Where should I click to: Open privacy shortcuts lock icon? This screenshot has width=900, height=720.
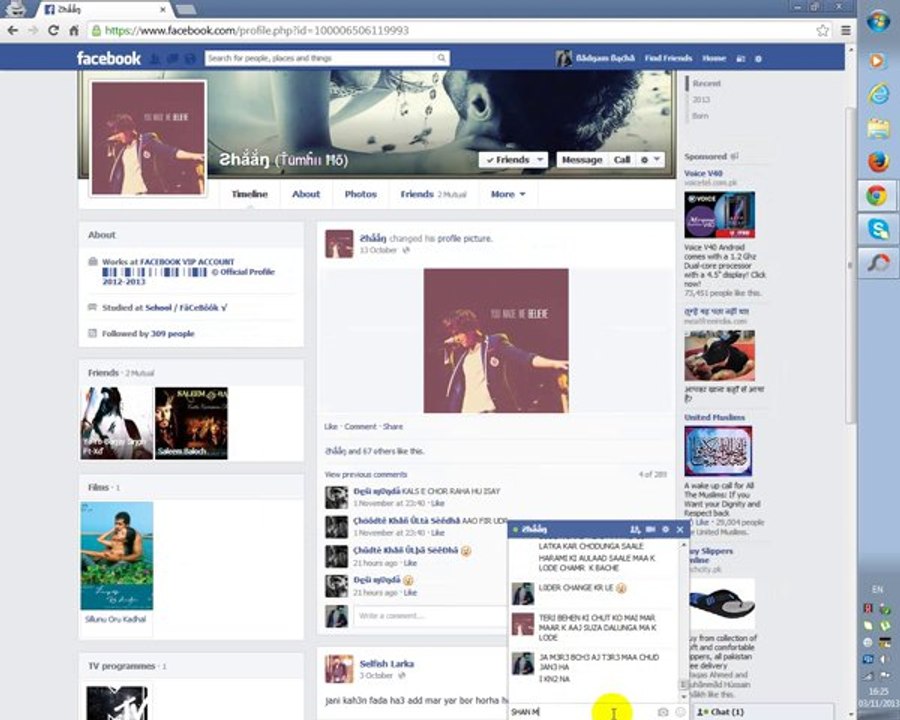740,59
